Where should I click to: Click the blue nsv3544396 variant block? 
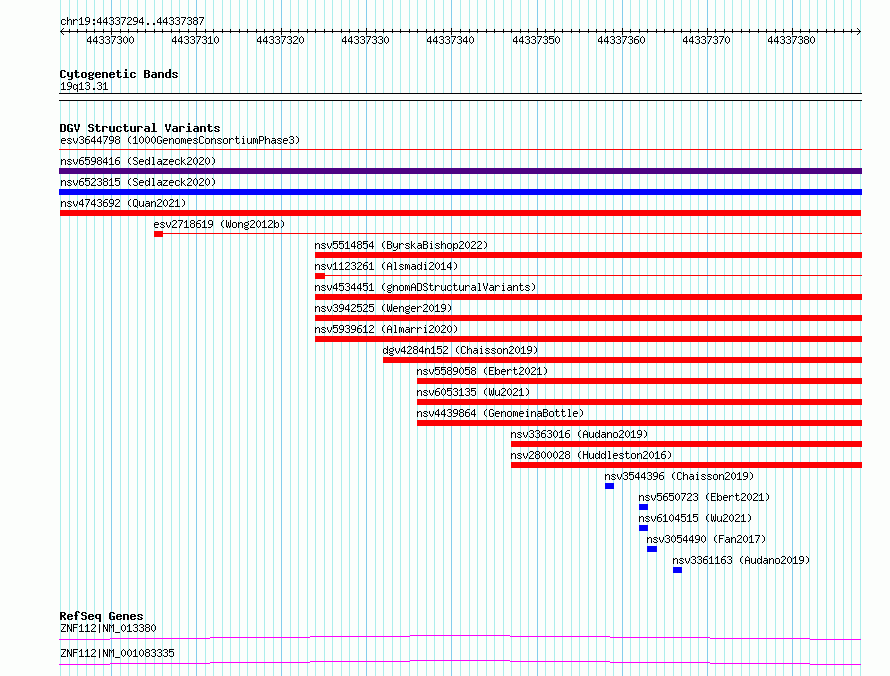pos(609,486)
